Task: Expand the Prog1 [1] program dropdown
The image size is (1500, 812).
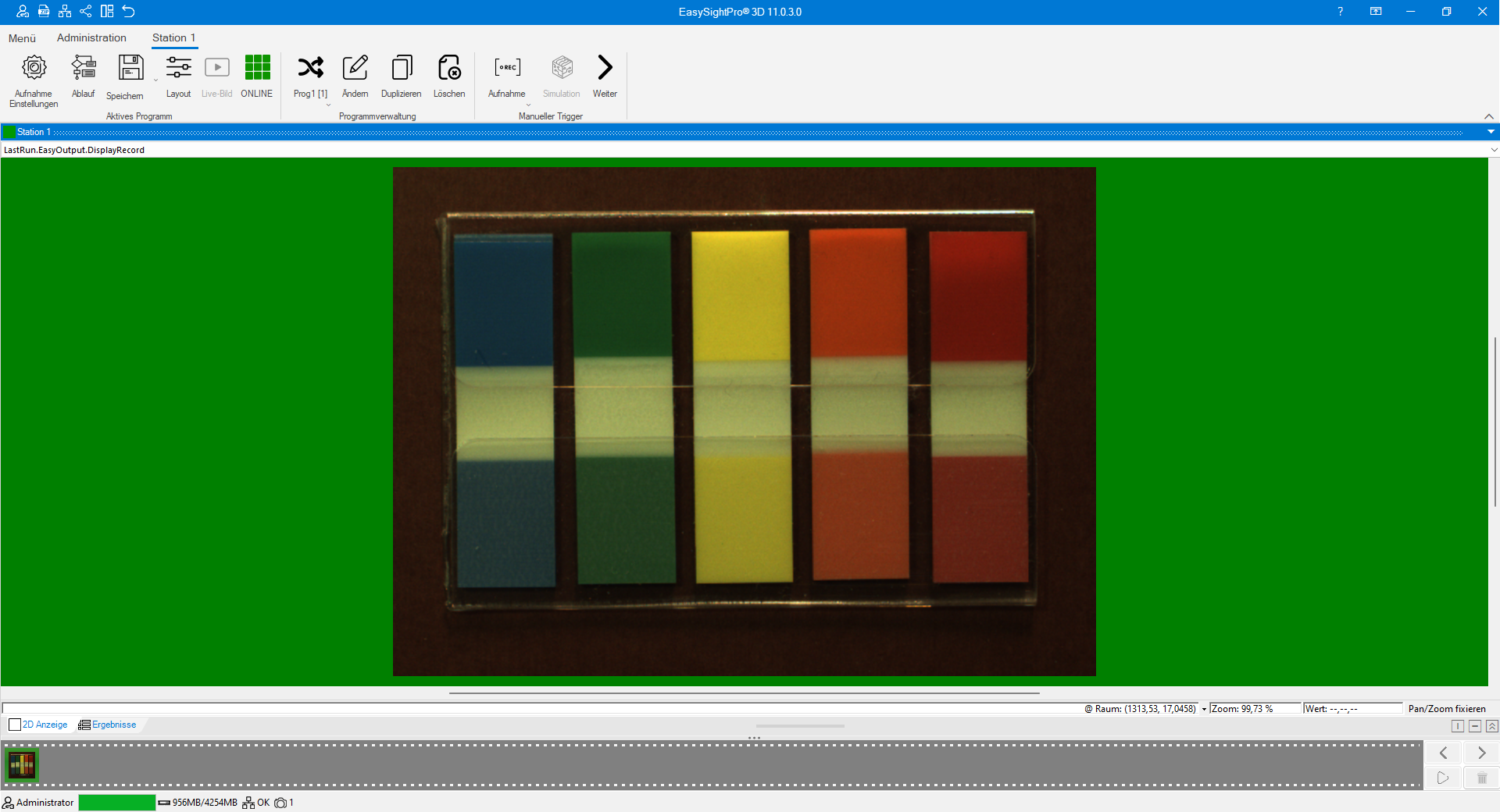Action: [x=328, y=105]
